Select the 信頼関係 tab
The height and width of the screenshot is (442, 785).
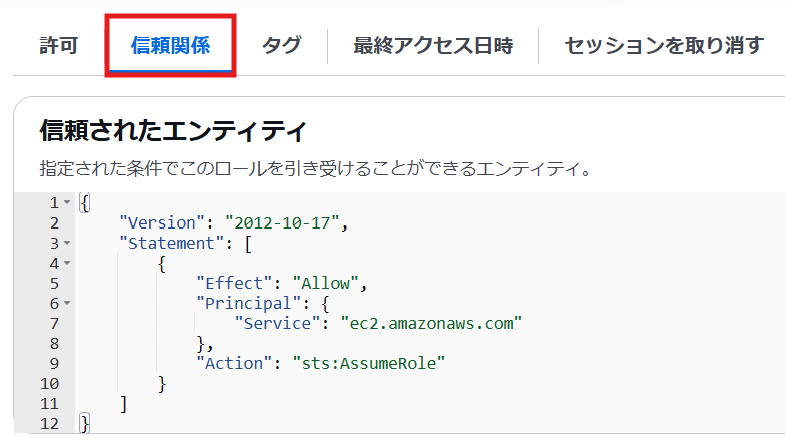[170, 46]
